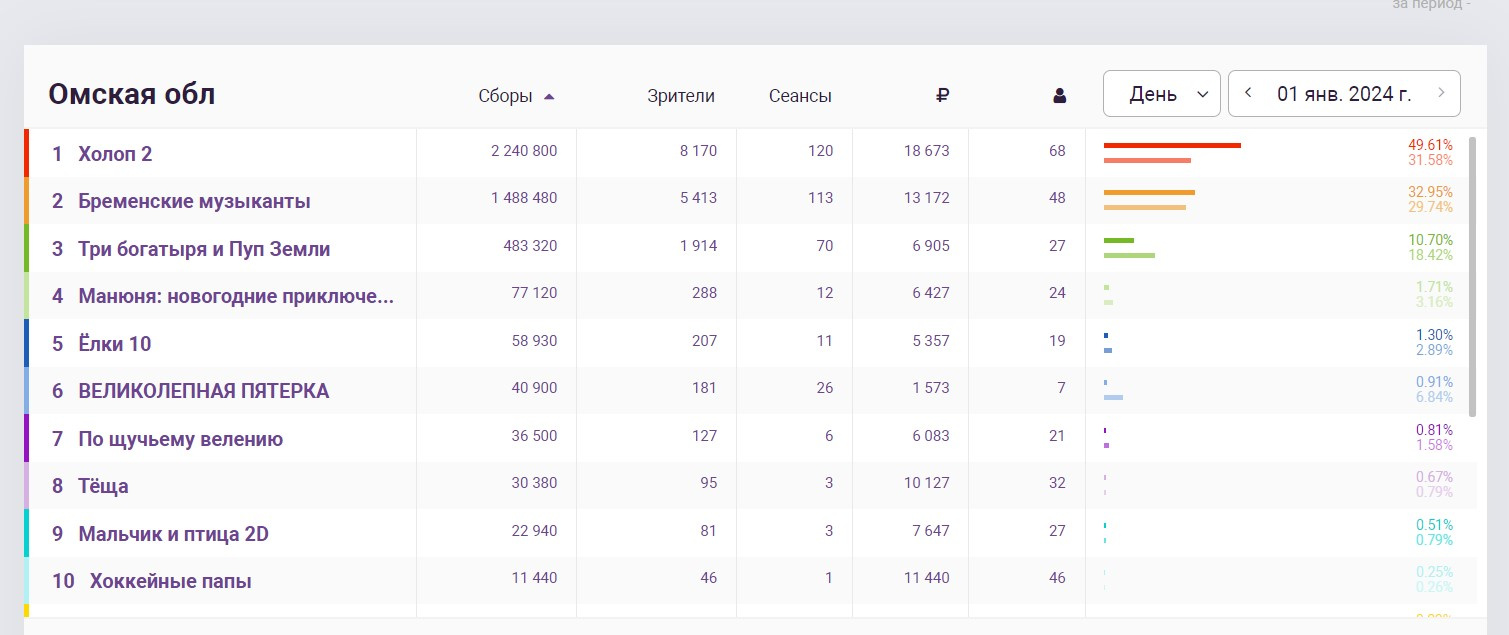Sort table by Зрители column
Image resolution: width=1509 pixels, height=635 pixels.
coord(680,96)
